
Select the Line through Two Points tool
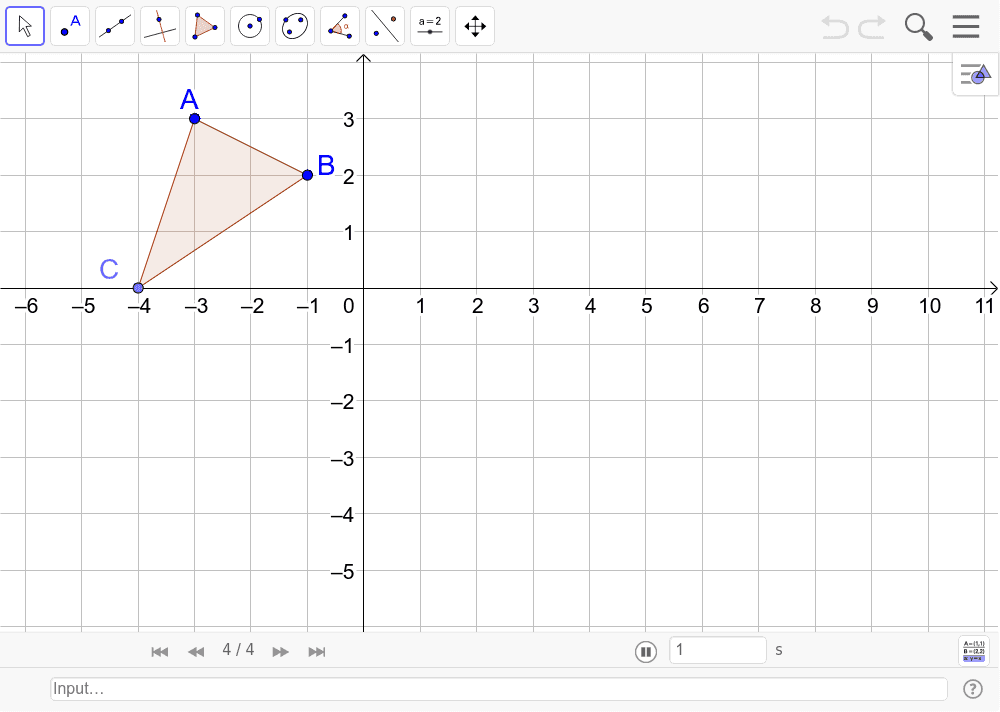(x=114, y=26)
